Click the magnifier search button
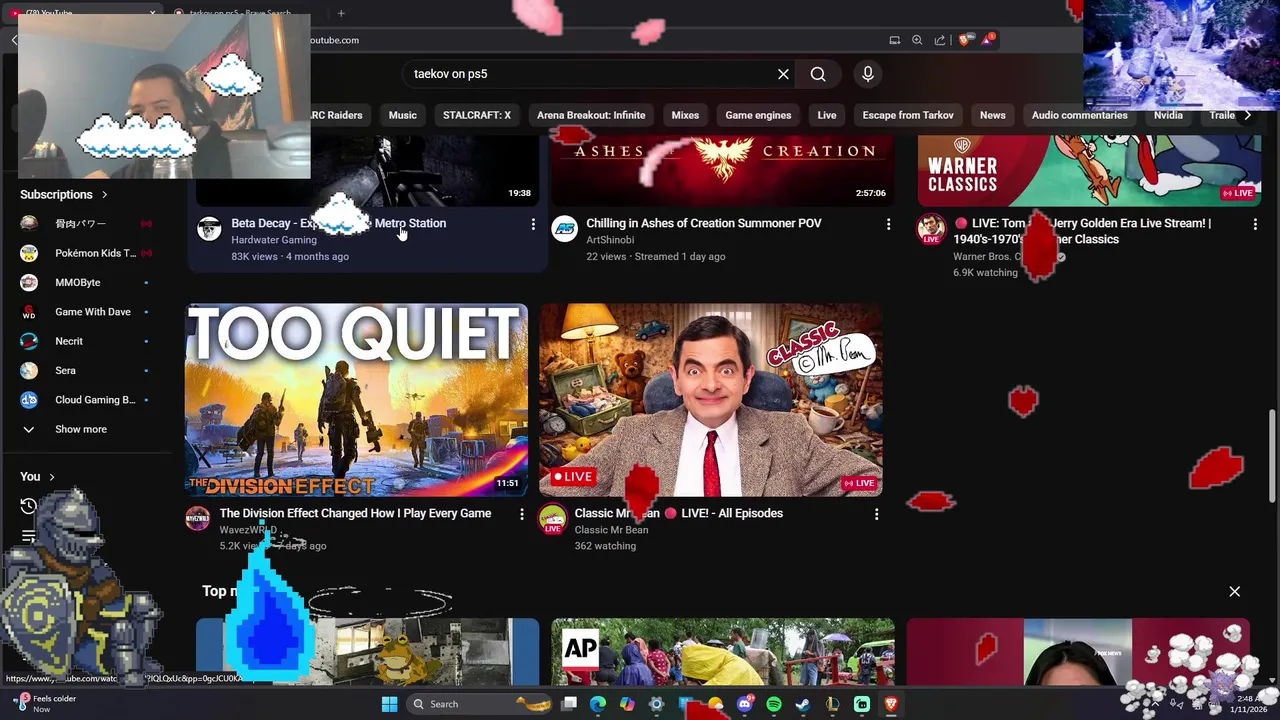The image size is (1280, 720). (818, 74)
